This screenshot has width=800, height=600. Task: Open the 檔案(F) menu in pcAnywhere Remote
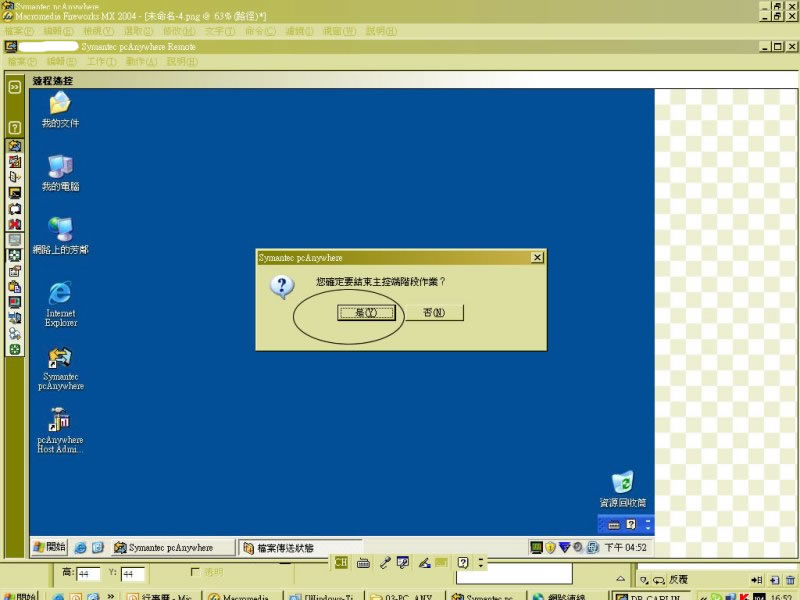tap(22, 62)
